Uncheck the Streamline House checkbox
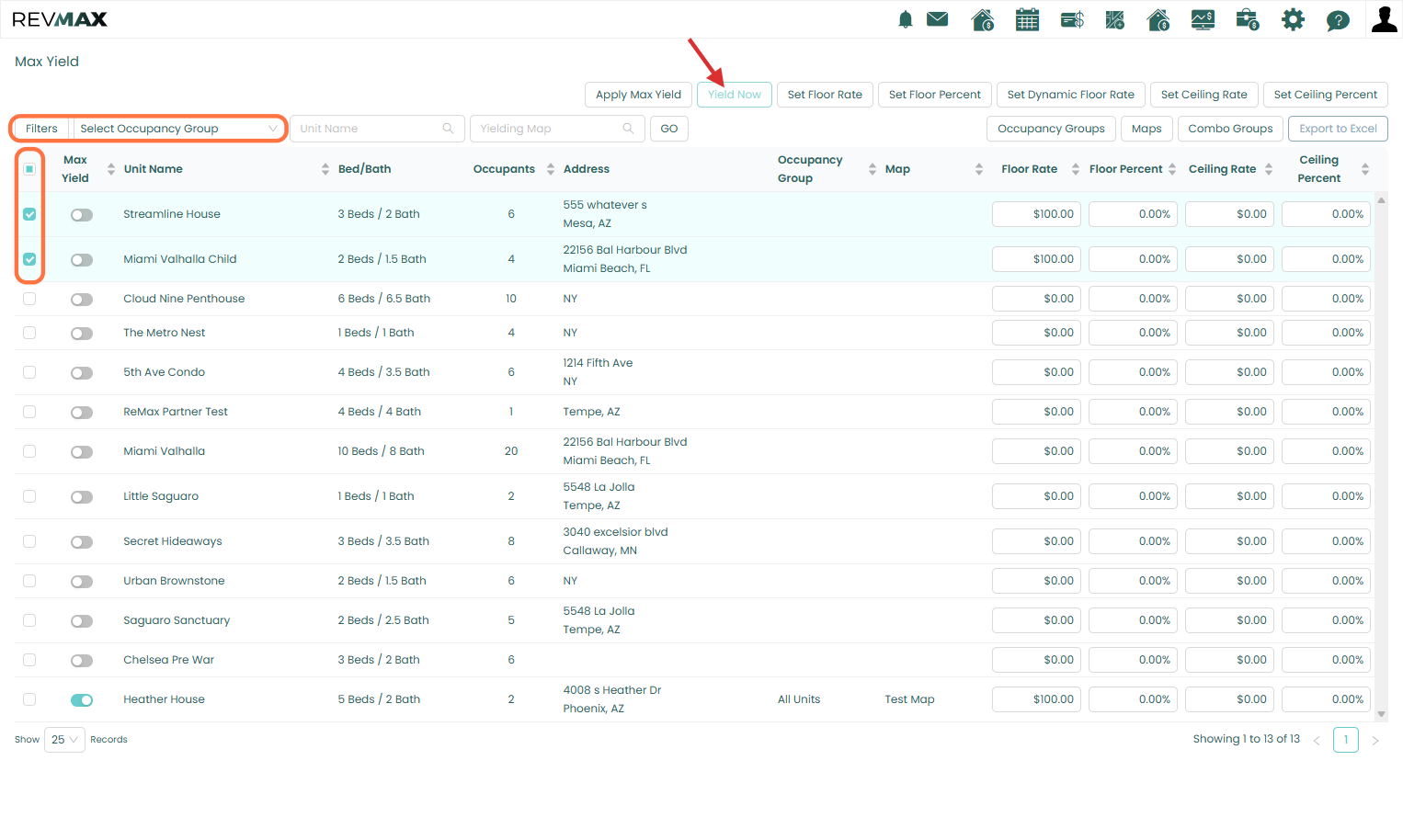The height and width of the screenshot is (840, 1403). coord(29,214)
